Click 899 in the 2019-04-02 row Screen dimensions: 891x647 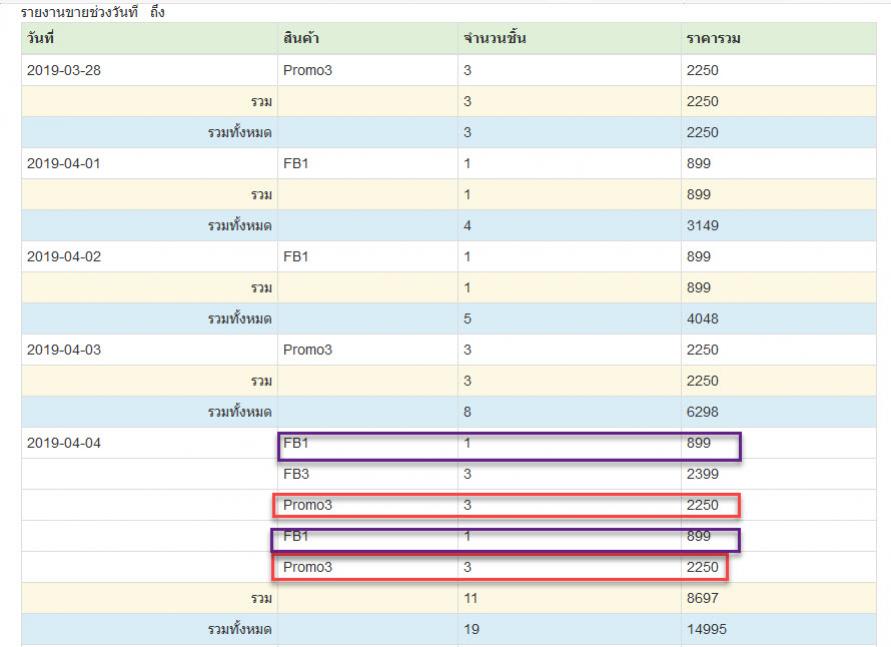698,257
